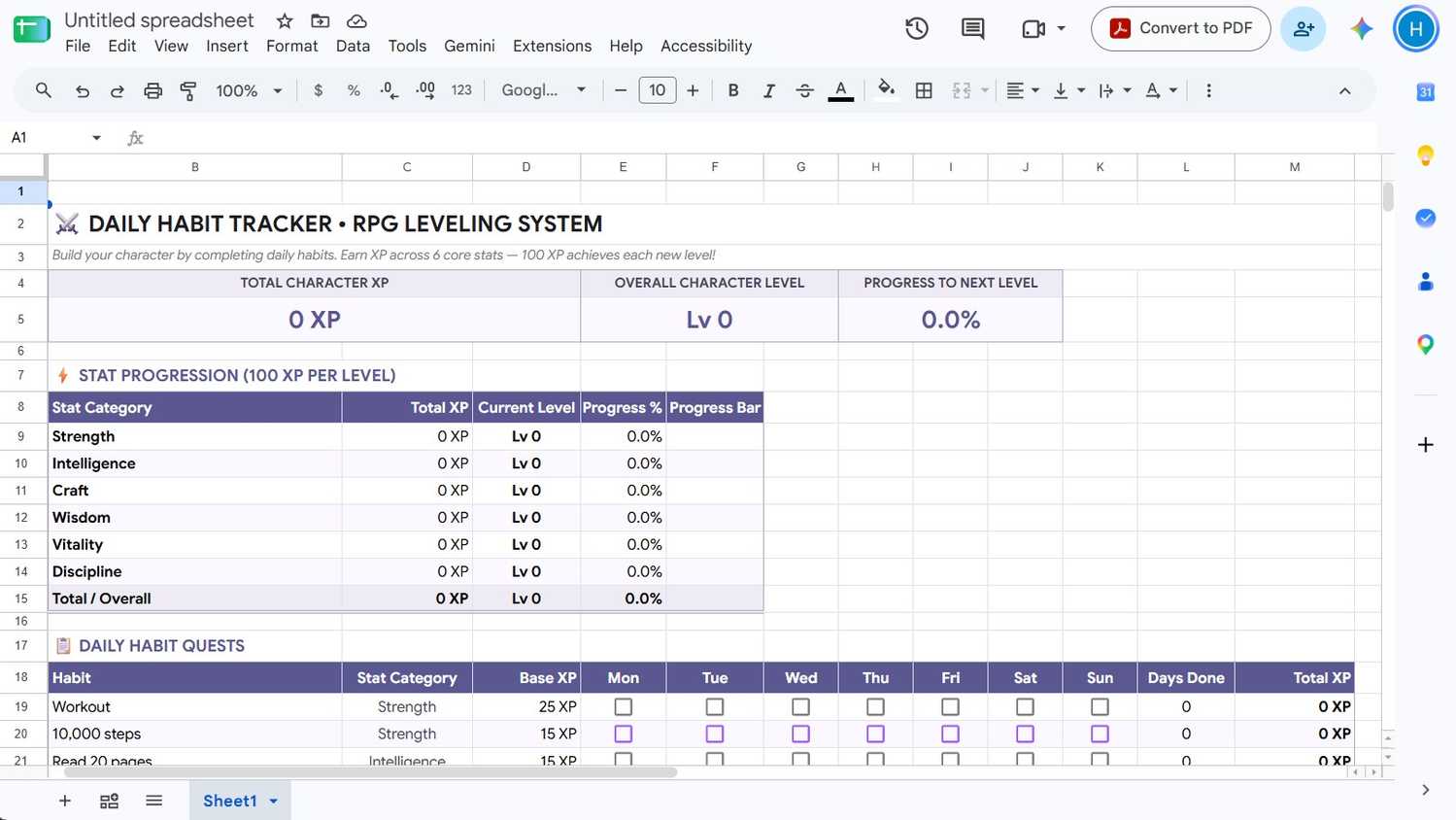Open the text color picker
This screenshot has width=1456, height=820.
pos(841,90)
